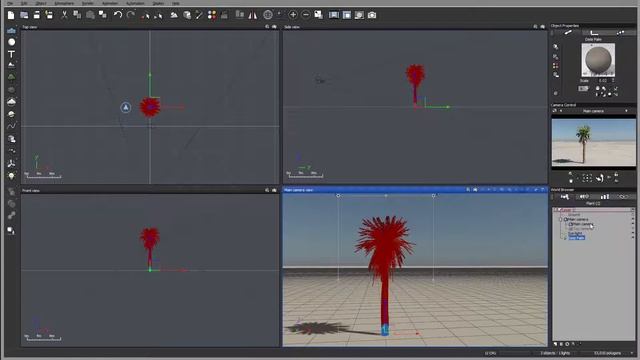This screenshot has height=360, width=640.
Task: Click the zoom in plus icon
Action: (x=293, y=15)
